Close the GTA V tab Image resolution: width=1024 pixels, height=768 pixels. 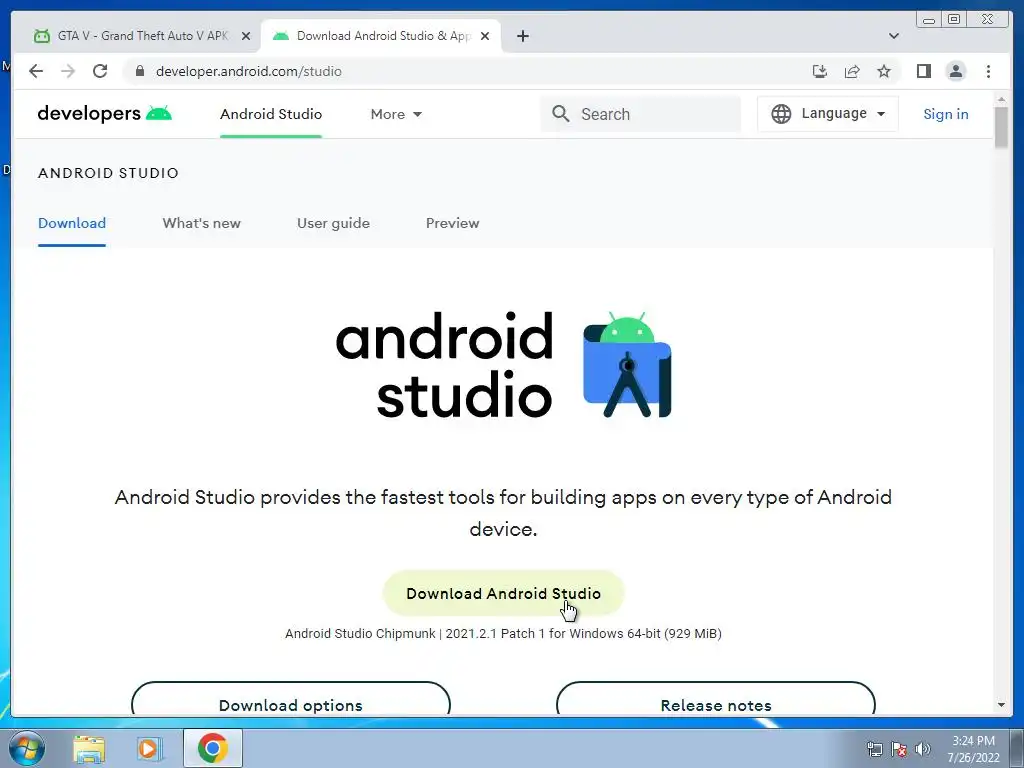(246, 36)
